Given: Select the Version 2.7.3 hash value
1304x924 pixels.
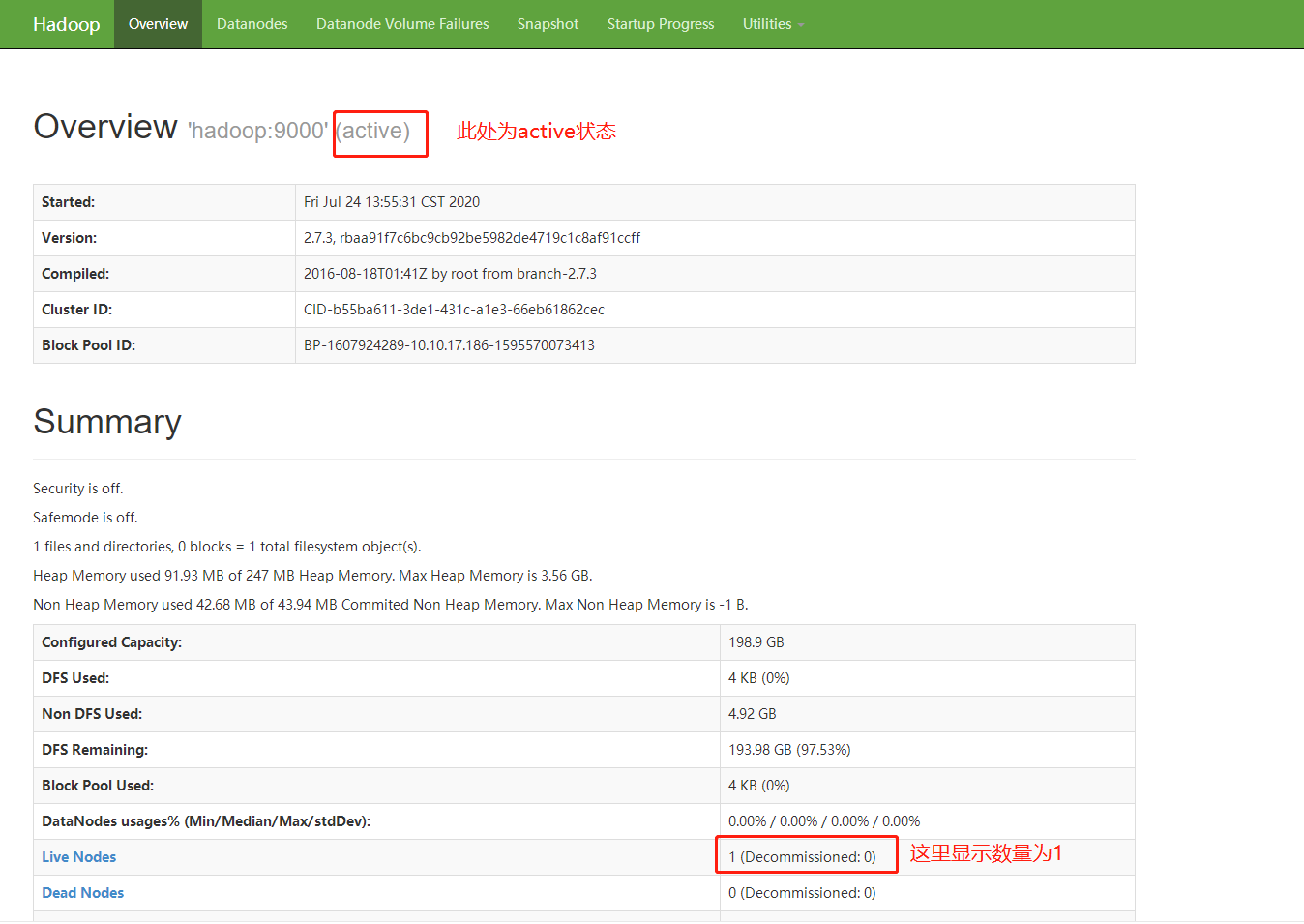Looking at the screenshot, I should click(x=472, y=238).
